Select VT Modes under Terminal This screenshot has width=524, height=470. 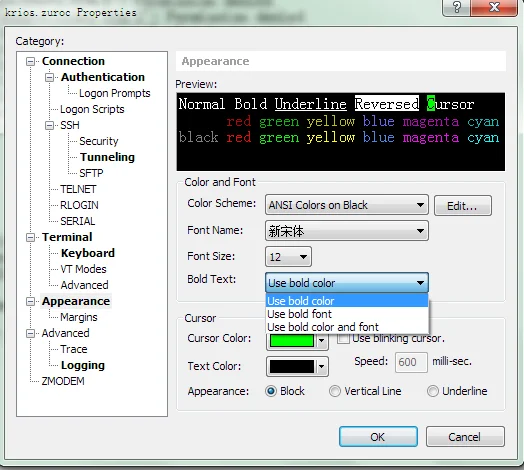tap(83, 269)
